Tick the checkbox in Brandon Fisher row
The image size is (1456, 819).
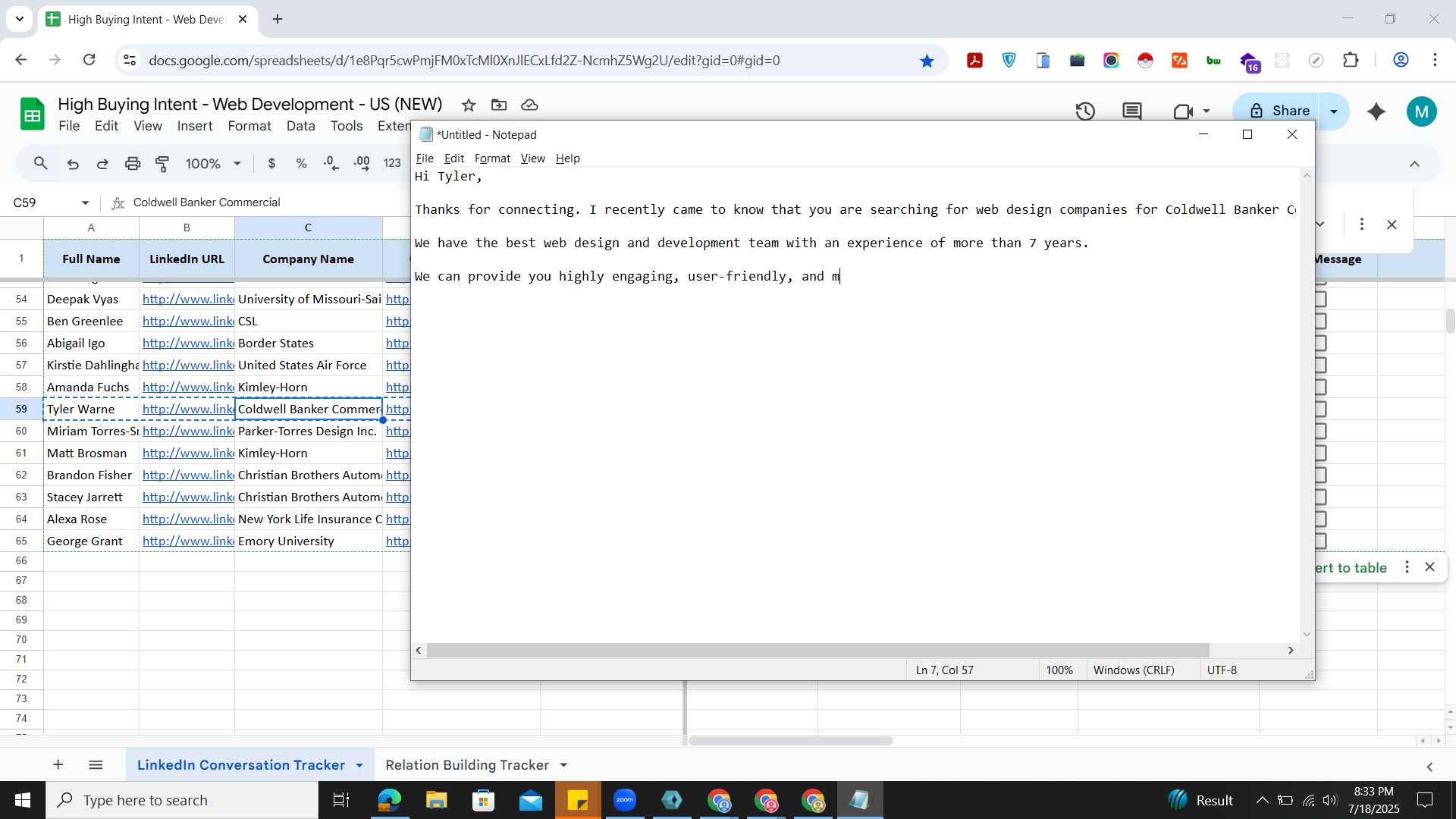[1320, 475]
